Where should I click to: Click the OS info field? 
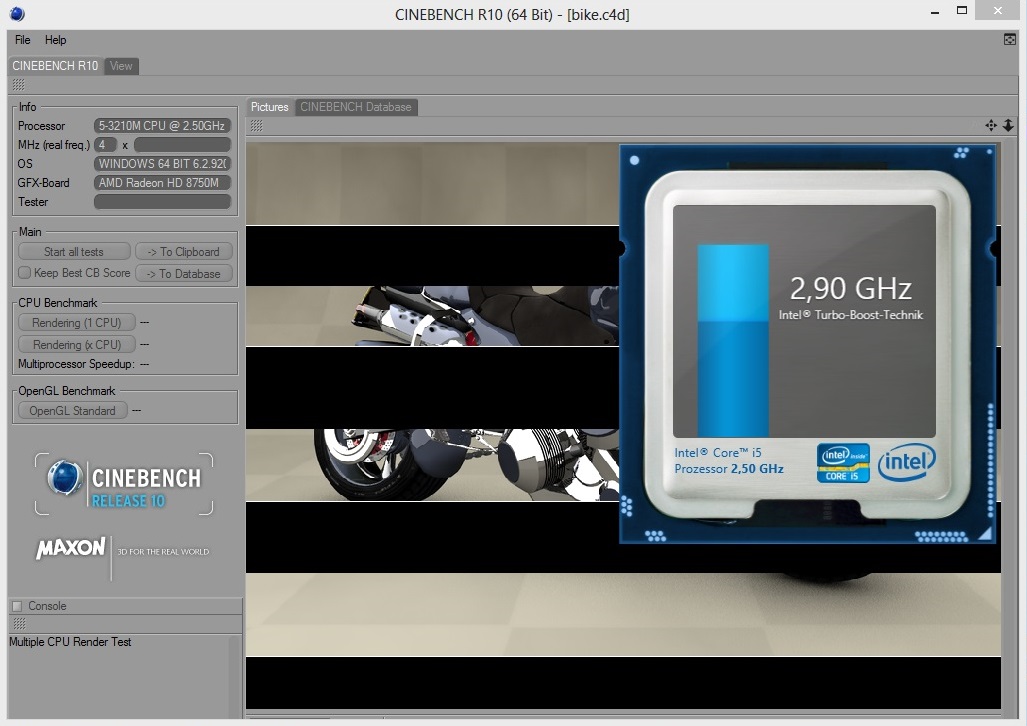(x=162, y=164)
